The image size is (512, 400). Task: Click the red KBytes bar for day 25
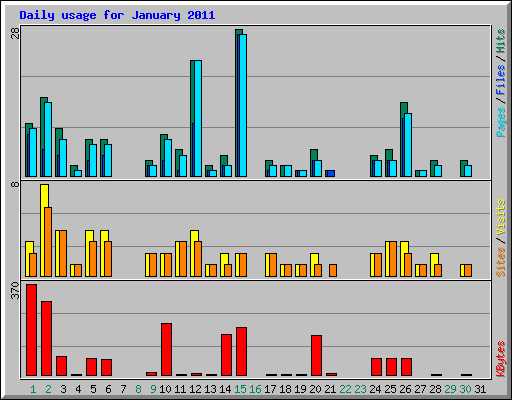click(391, 367)
